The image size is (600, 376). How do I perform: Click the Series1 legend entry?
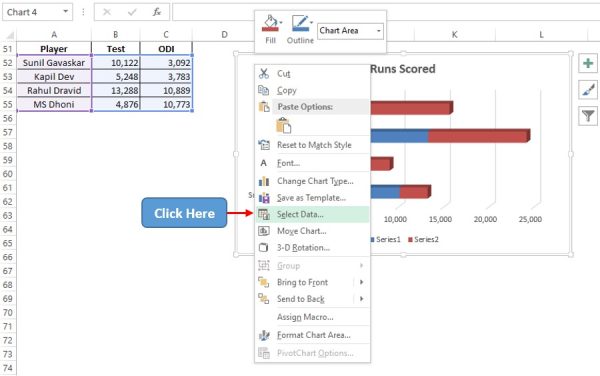coord(385,239)
